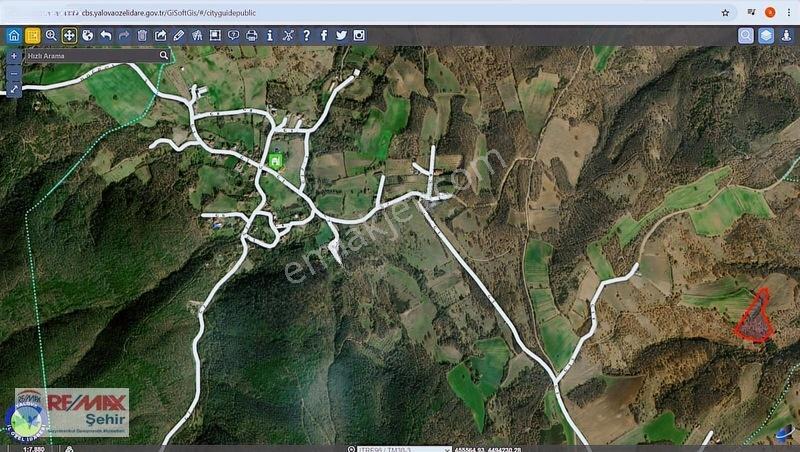
Task: Click the red highlighted parcel
Action: click(755, 317)
